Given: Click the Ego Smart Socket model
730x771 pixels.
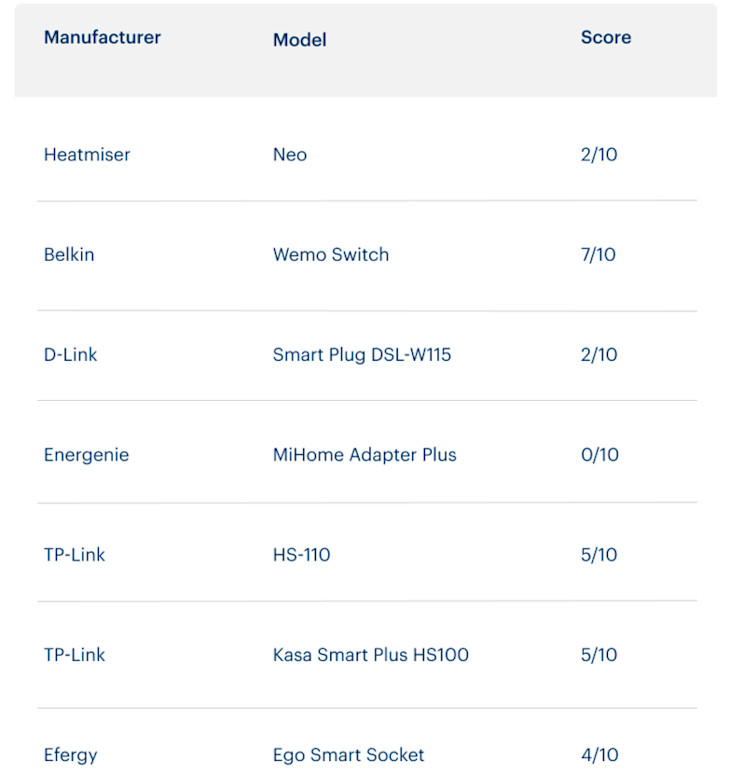Looking at the screenshot, I should tap(349, 755).
